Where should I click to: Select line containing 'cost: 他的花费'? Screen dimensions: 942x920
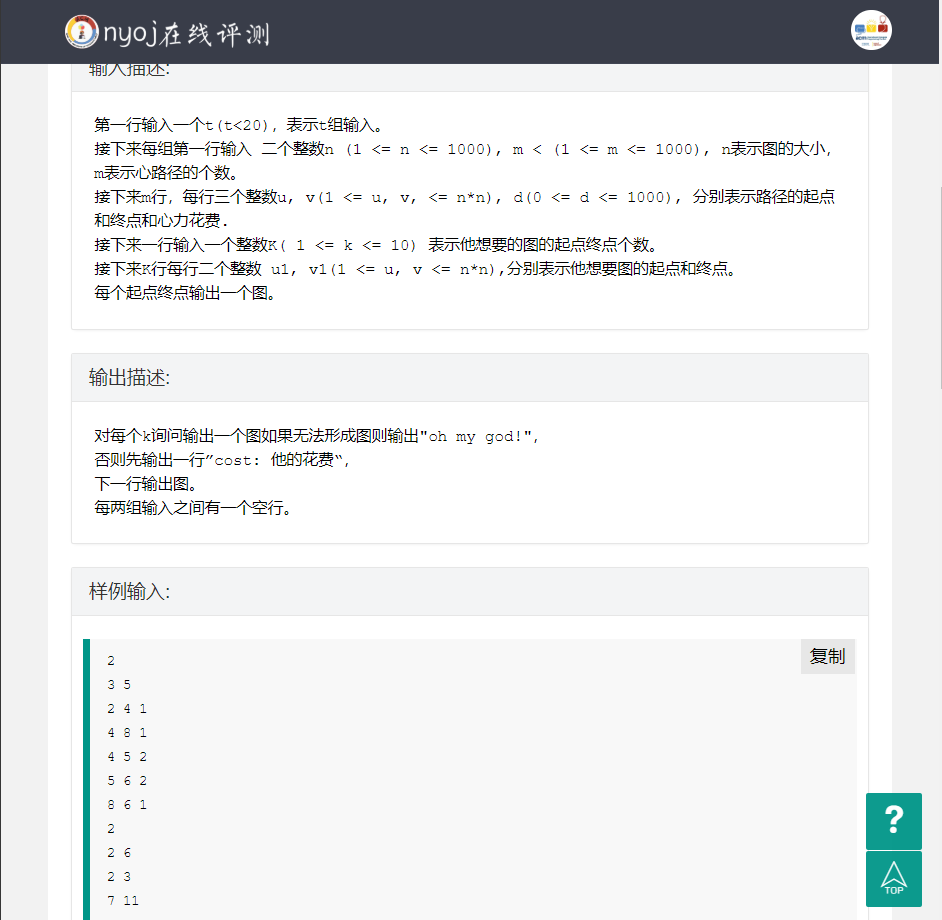(x=222, y=460)
